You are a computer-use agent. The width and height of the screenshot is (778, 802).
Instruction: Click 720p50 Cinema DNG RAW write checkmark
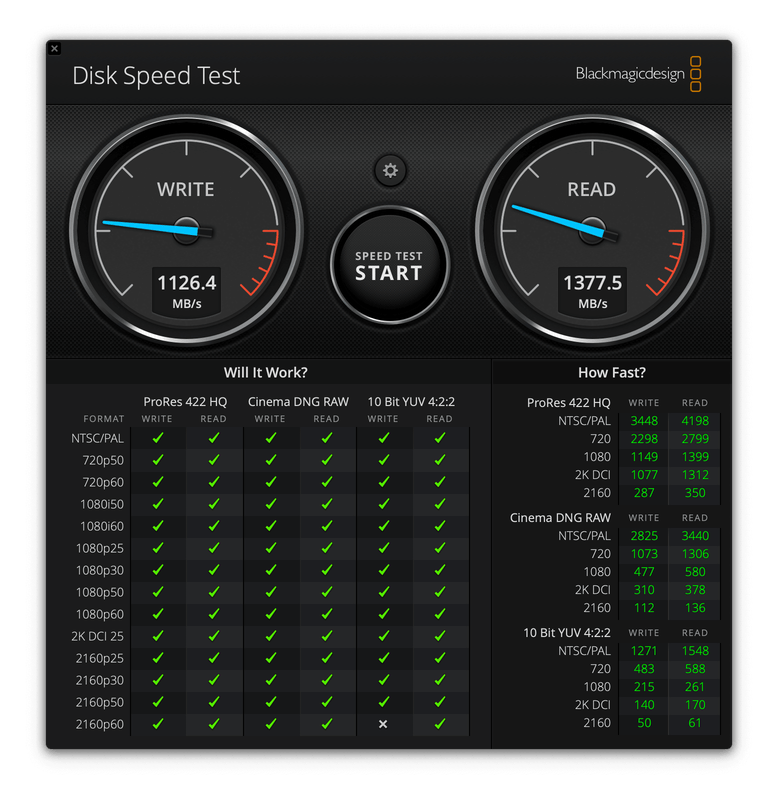click(270, 460)
